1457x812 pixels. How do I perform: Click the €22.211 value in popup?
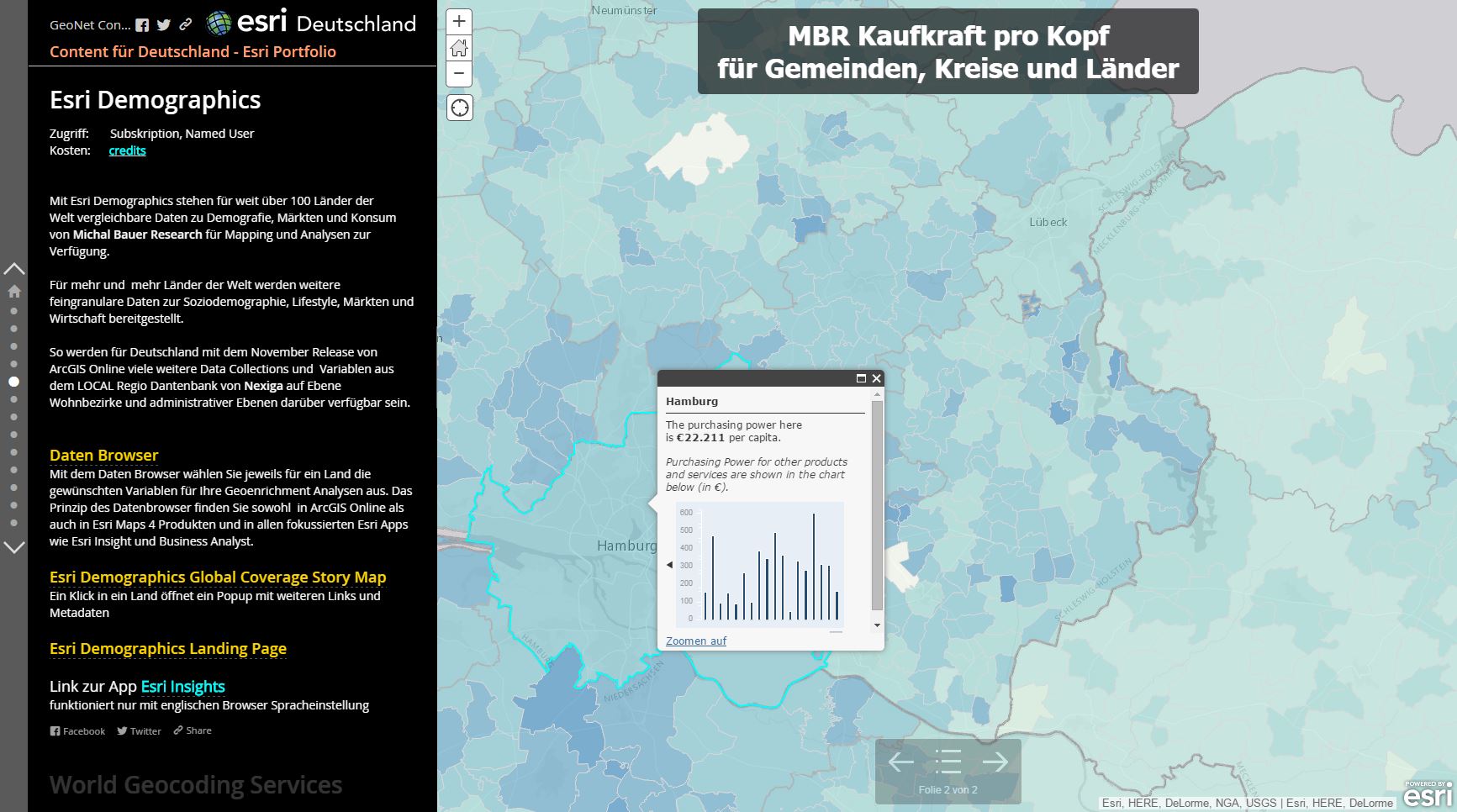pos(700,438)
